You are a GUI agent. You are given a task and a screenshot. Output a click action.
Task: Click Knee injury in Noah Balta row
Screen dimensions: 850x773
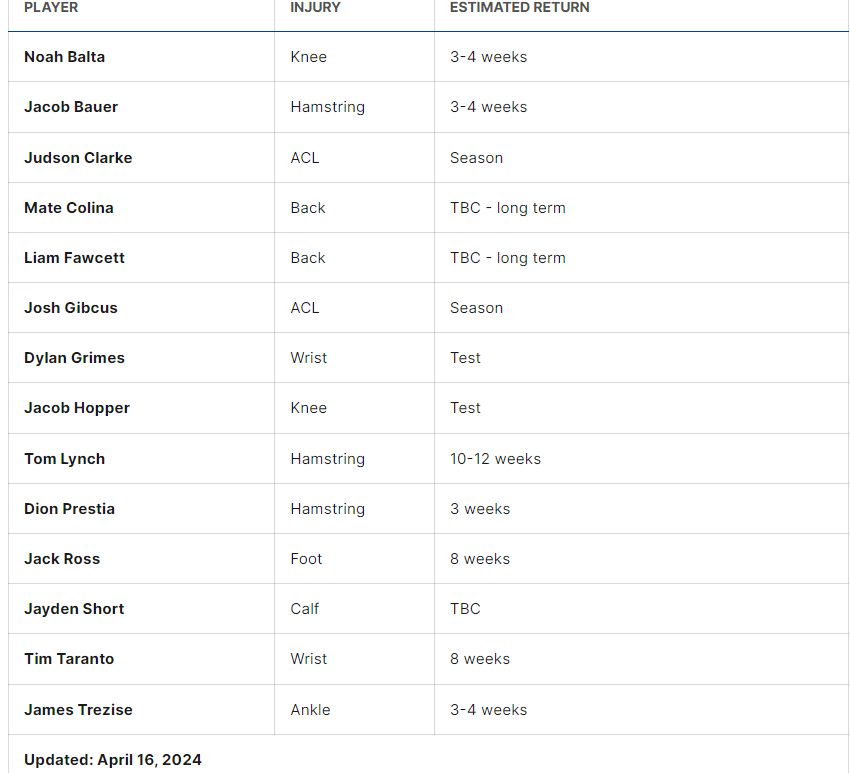[x=308, y=57]
